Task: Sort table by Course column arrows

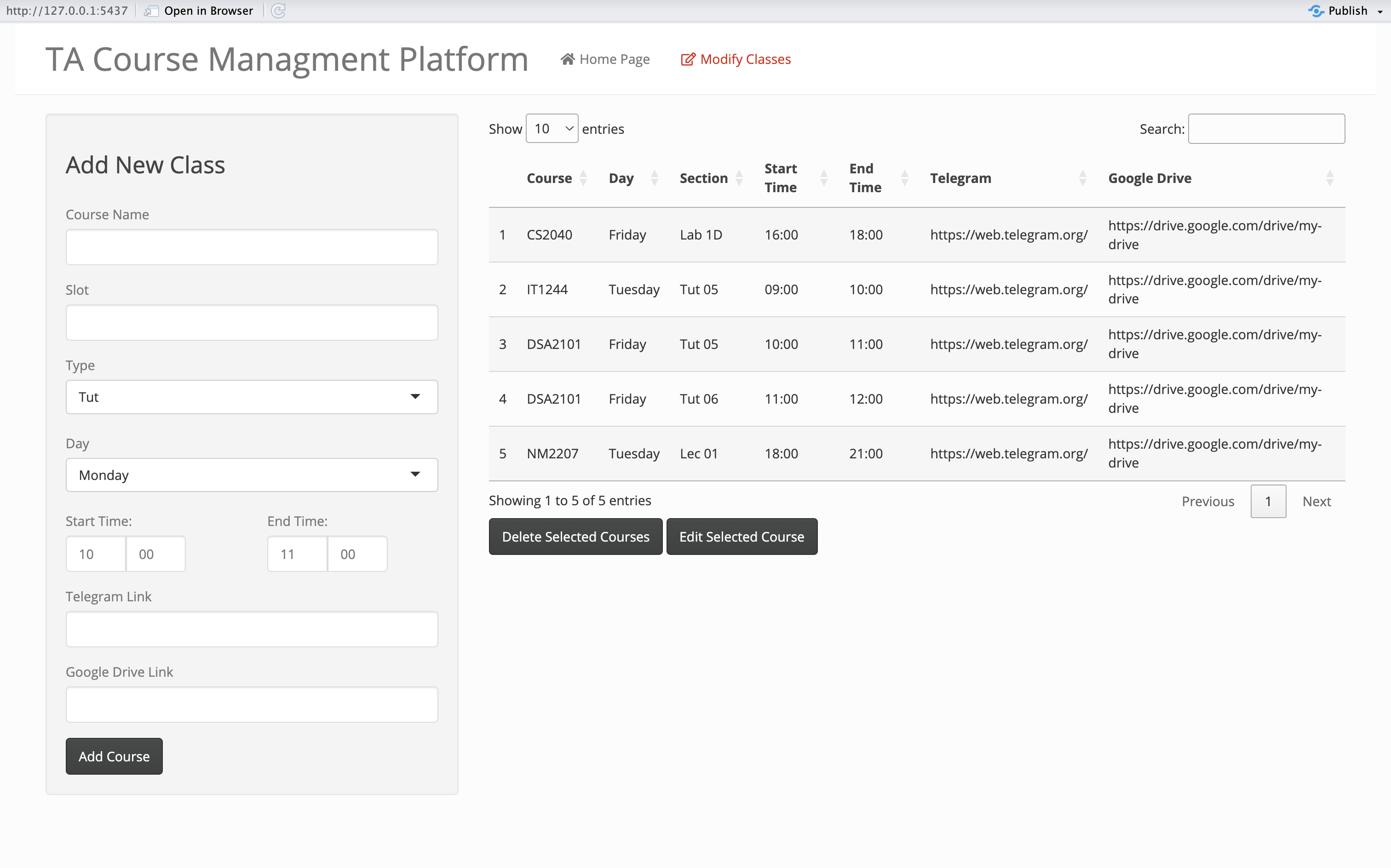Action: (583, 178)
